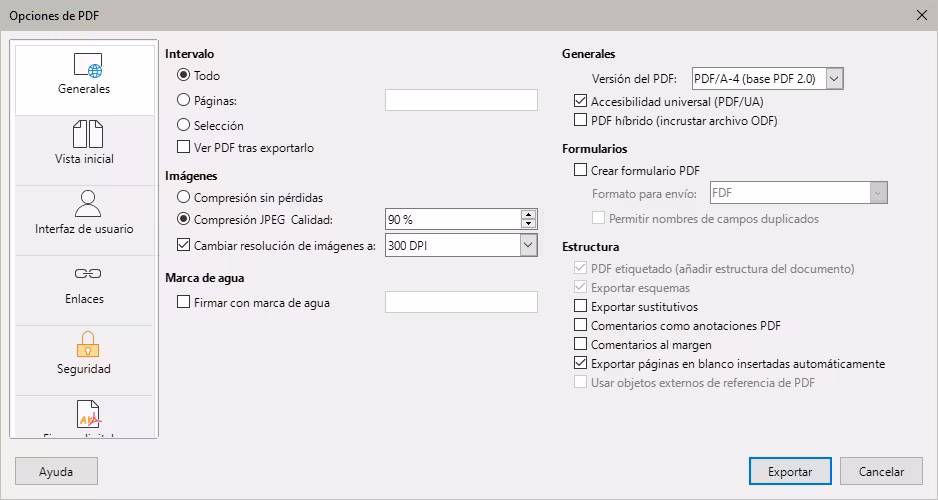Open Ayuda help button
The image size is (938, 500).
[x=56, y=471]
